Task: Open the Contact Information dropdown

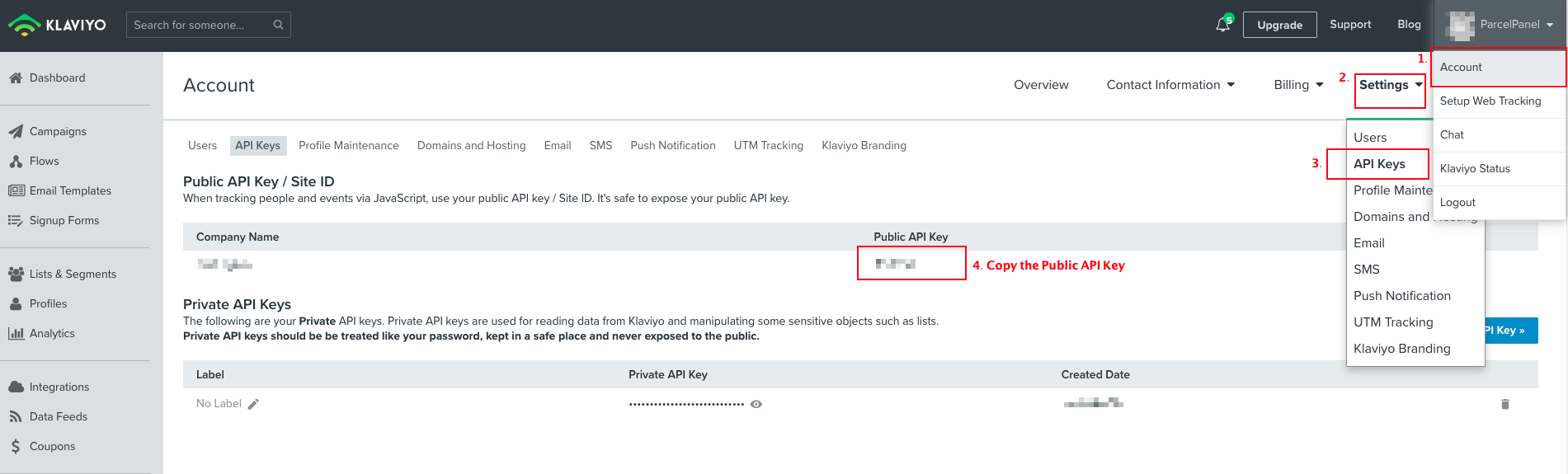Action: (x=1170, y=85)
